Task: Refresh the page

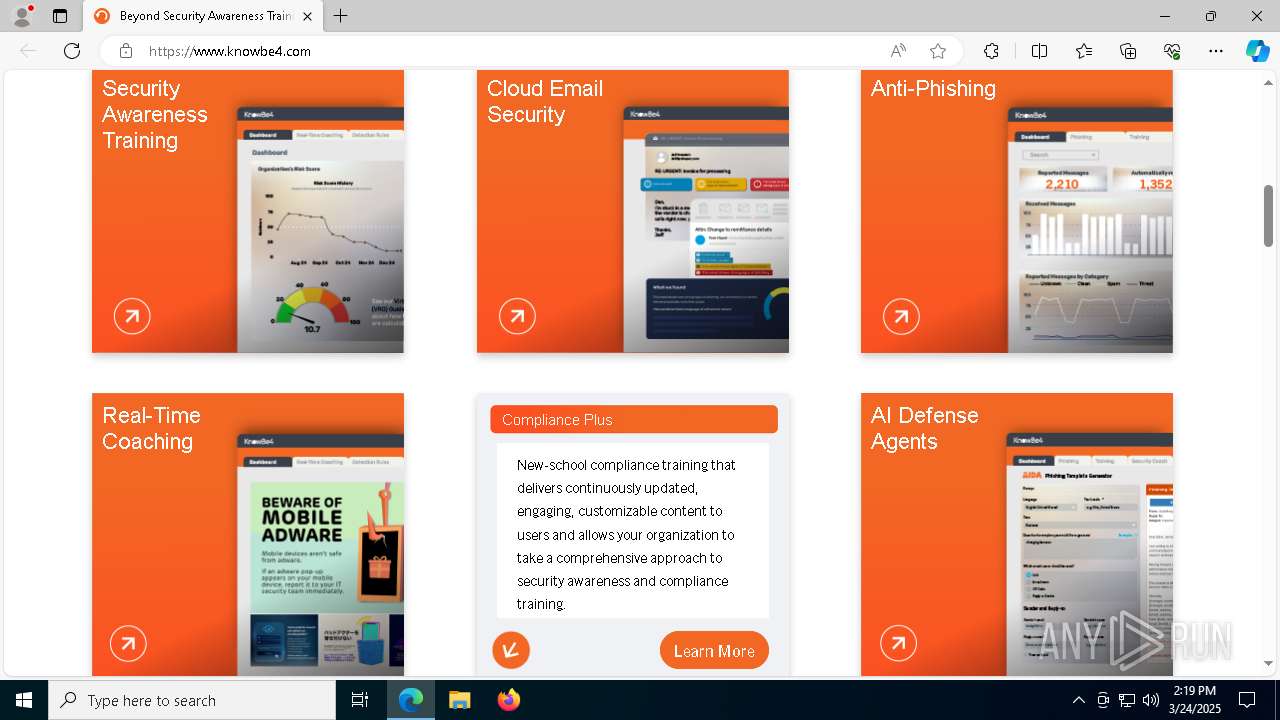Action: click(72, 51)
